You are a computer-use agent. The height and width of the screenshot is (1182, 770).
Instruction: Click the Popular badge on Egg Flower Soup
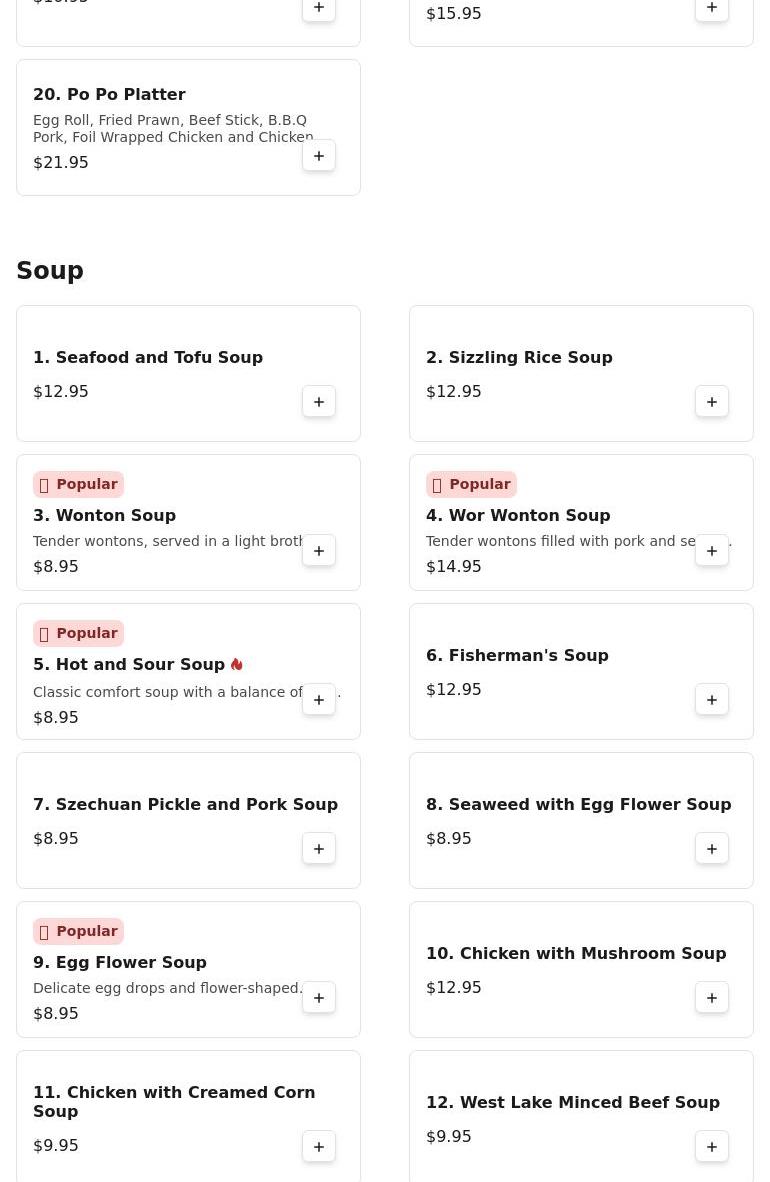click(x=78, y=931)
